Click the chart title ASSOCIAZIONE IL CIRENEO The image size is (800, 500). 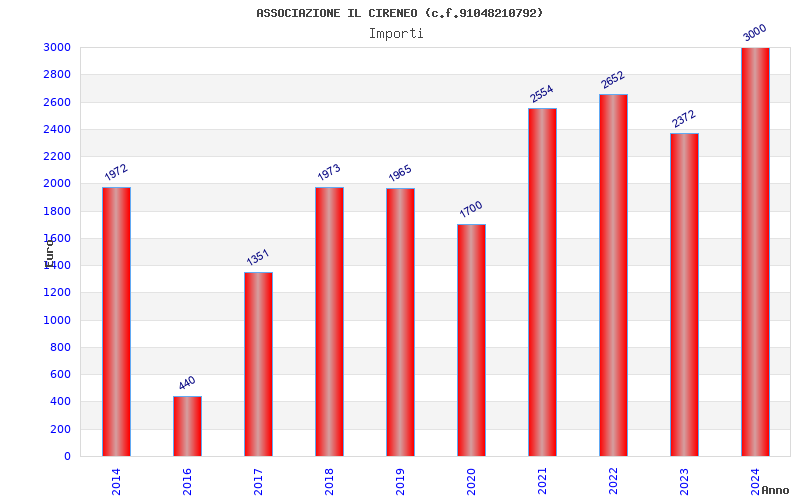click(x=399, y=13)
